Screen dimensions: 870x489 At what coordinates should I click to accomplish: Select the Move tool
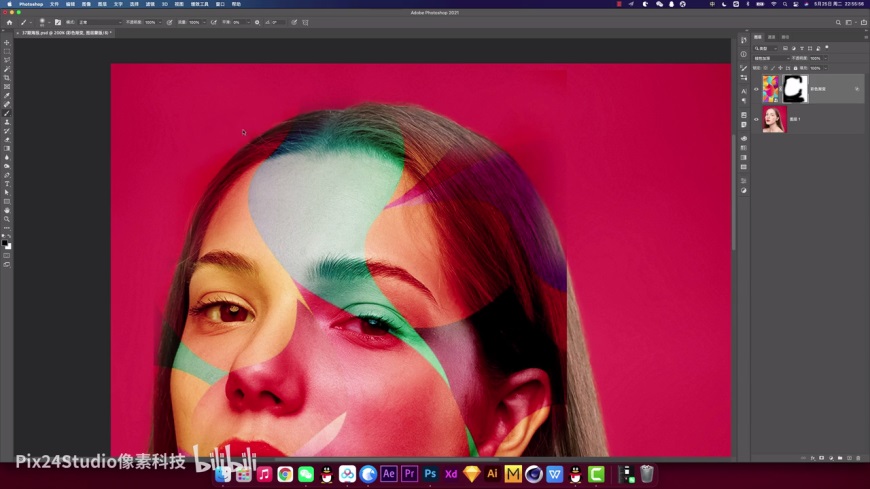7,43
